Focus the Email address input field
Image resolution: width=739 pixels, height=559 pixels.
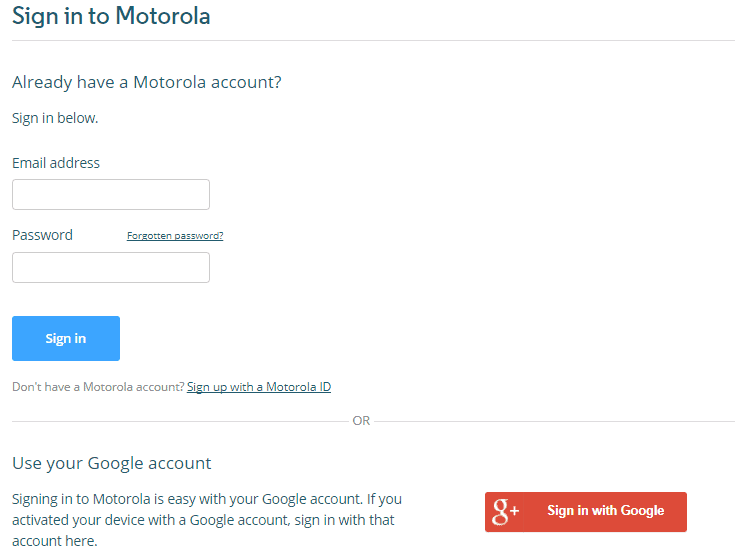111,194
